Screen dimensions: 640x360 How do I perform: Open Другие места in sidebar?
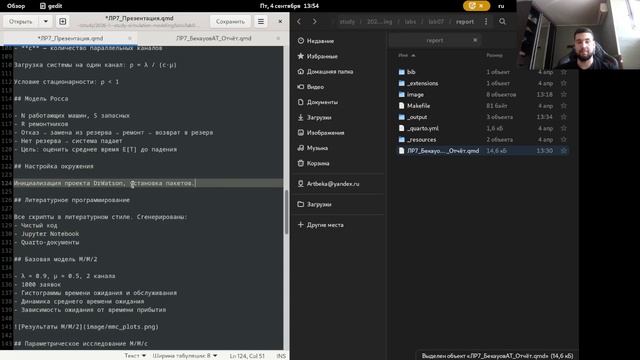325,225
